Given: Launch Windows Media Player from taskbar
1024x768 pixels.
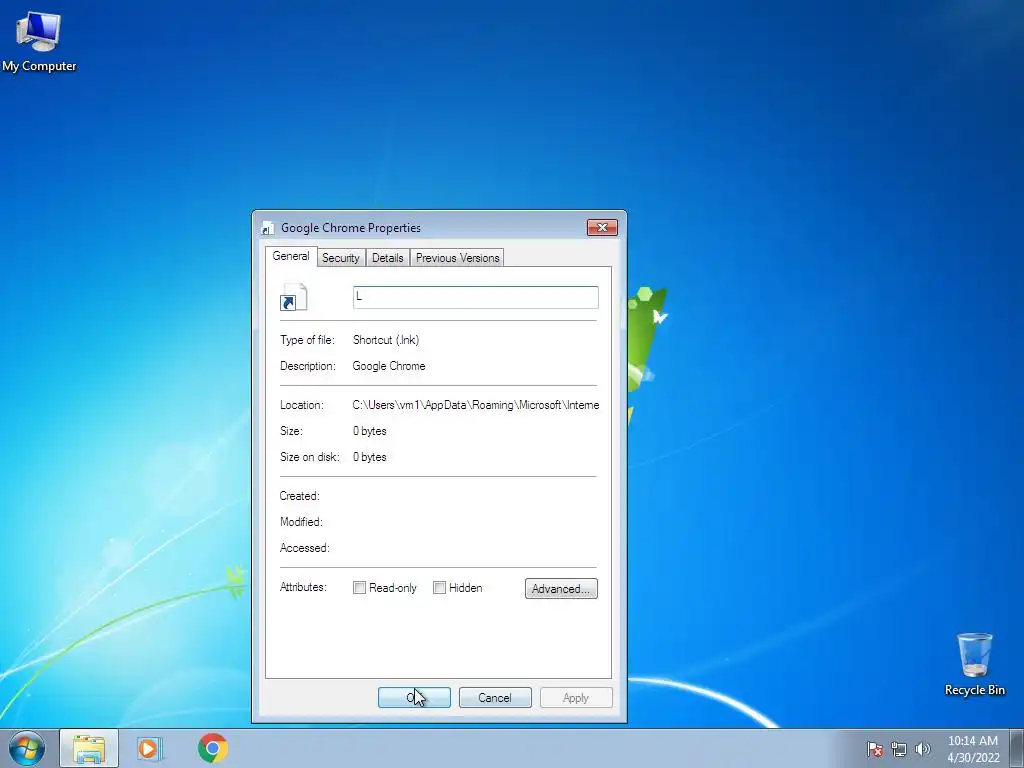Looking at the screenshot, I should coord(149,748).
